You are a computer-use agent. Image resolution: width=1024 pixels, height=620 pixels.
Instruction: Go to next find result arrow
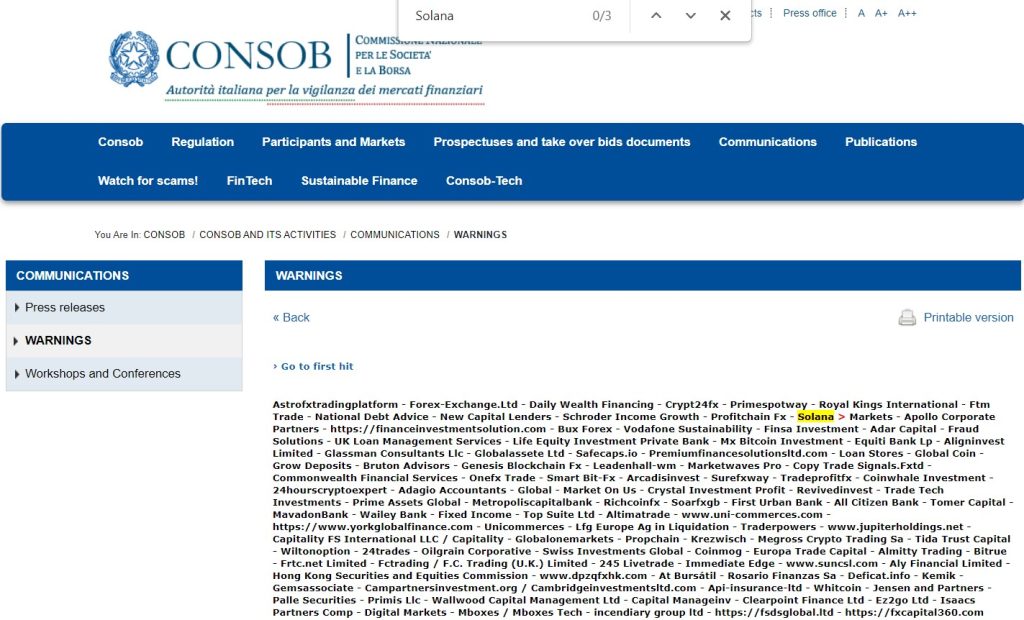(x=690, y=16)
